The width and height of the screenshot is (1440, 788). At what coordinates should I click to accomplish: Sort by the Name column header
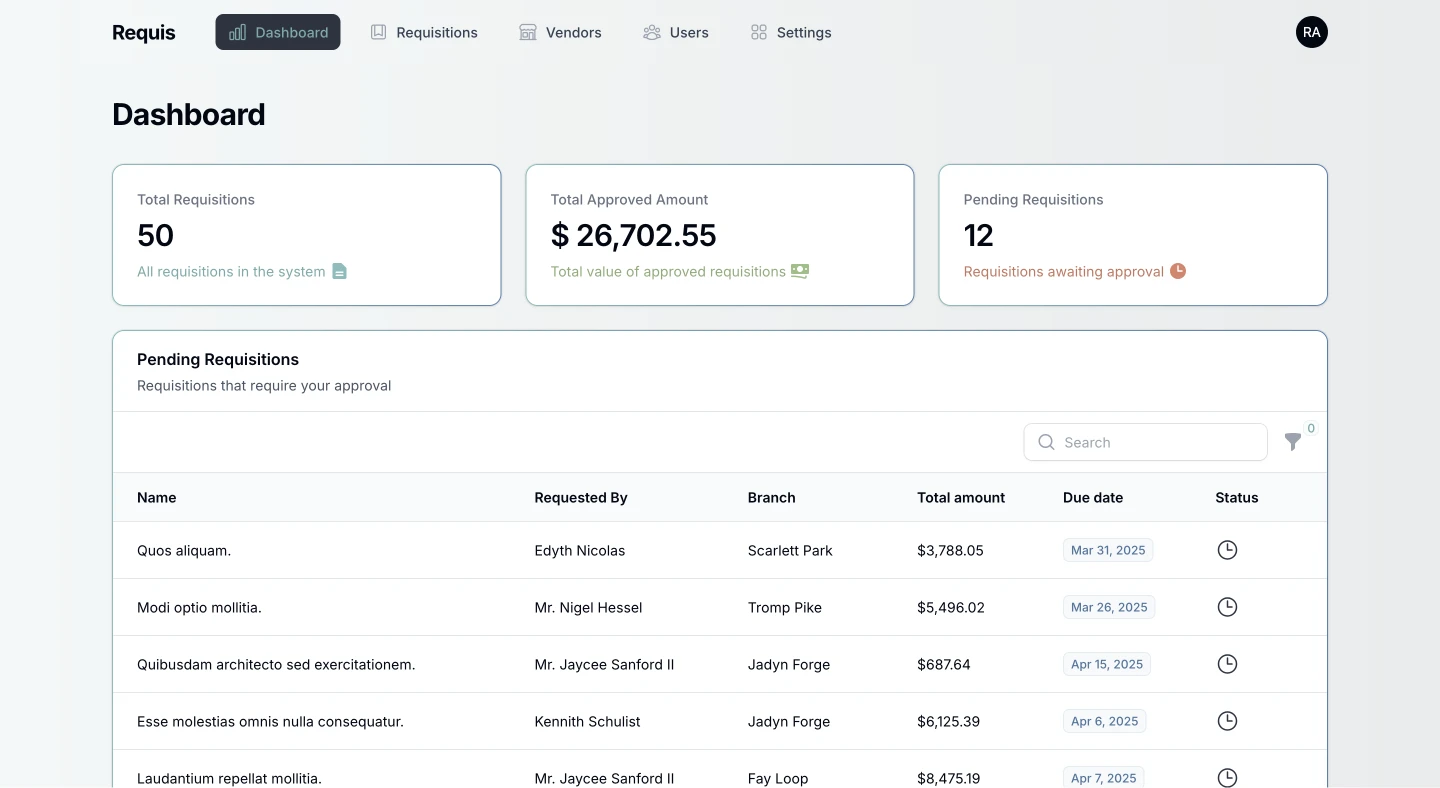[x=157, y=497]
